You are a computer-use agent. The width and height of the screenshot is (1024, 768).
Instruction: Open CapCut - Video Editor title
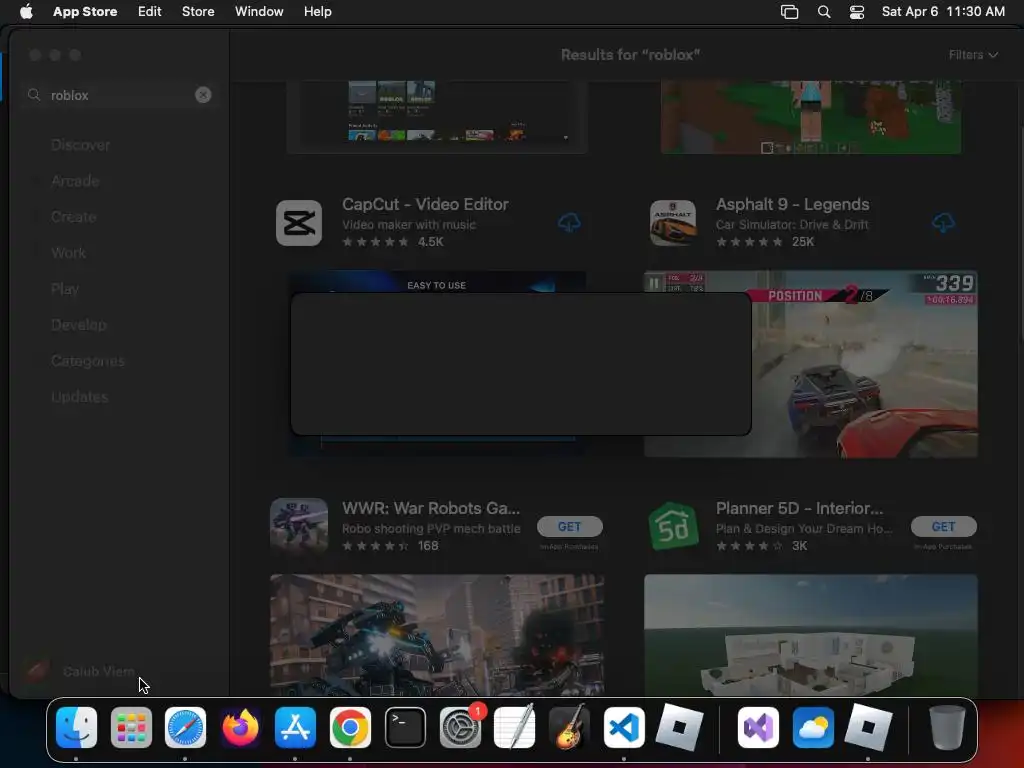pos(425,204)
